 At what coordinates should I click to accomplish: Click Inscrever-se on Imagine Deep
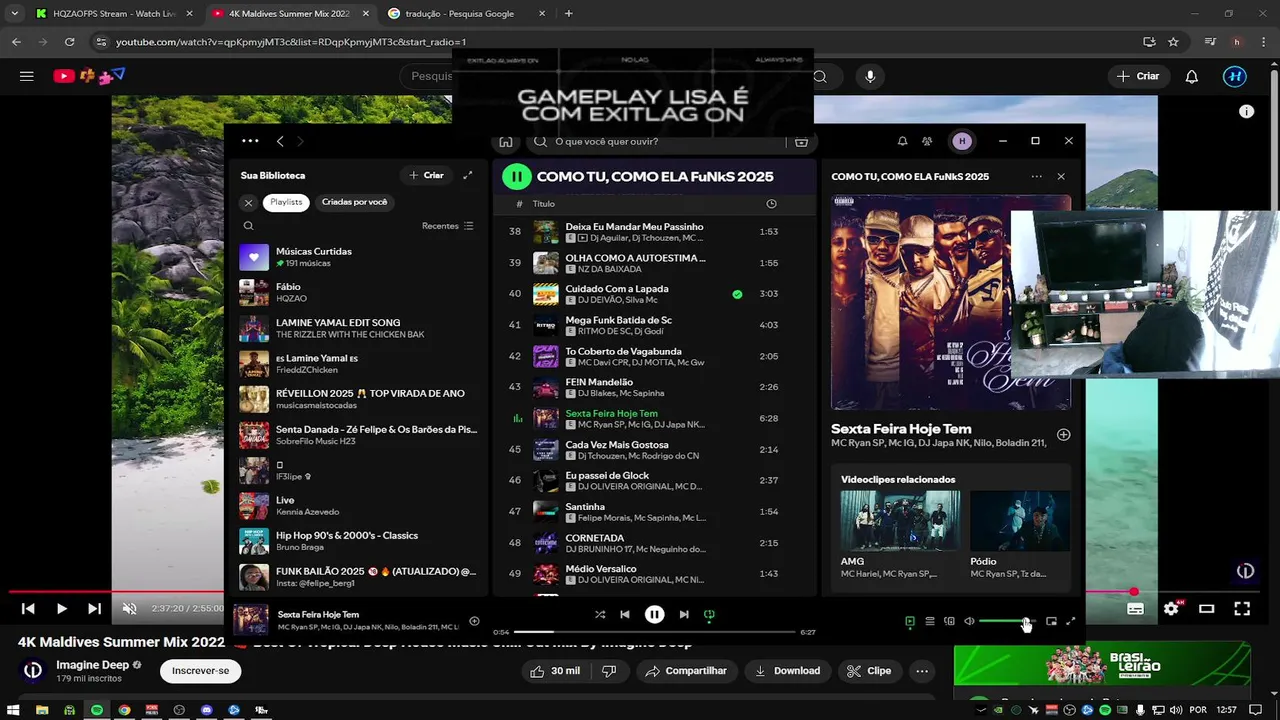tap(200, 671)
